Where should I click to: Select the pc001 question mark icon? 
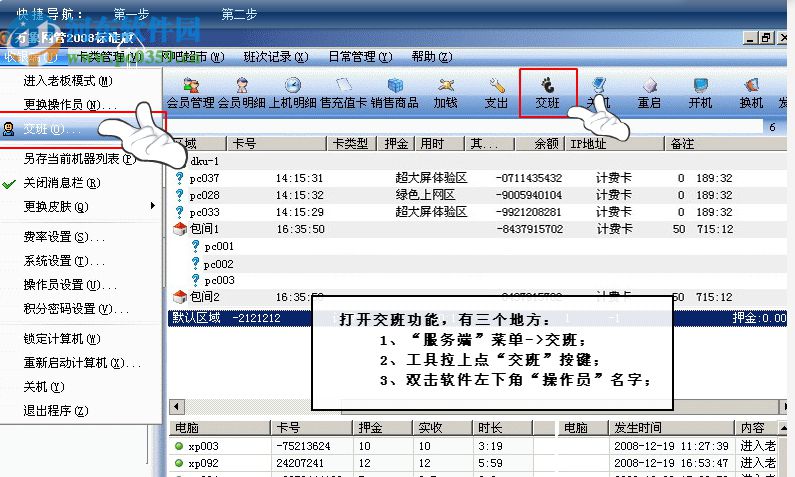point(195,246)
